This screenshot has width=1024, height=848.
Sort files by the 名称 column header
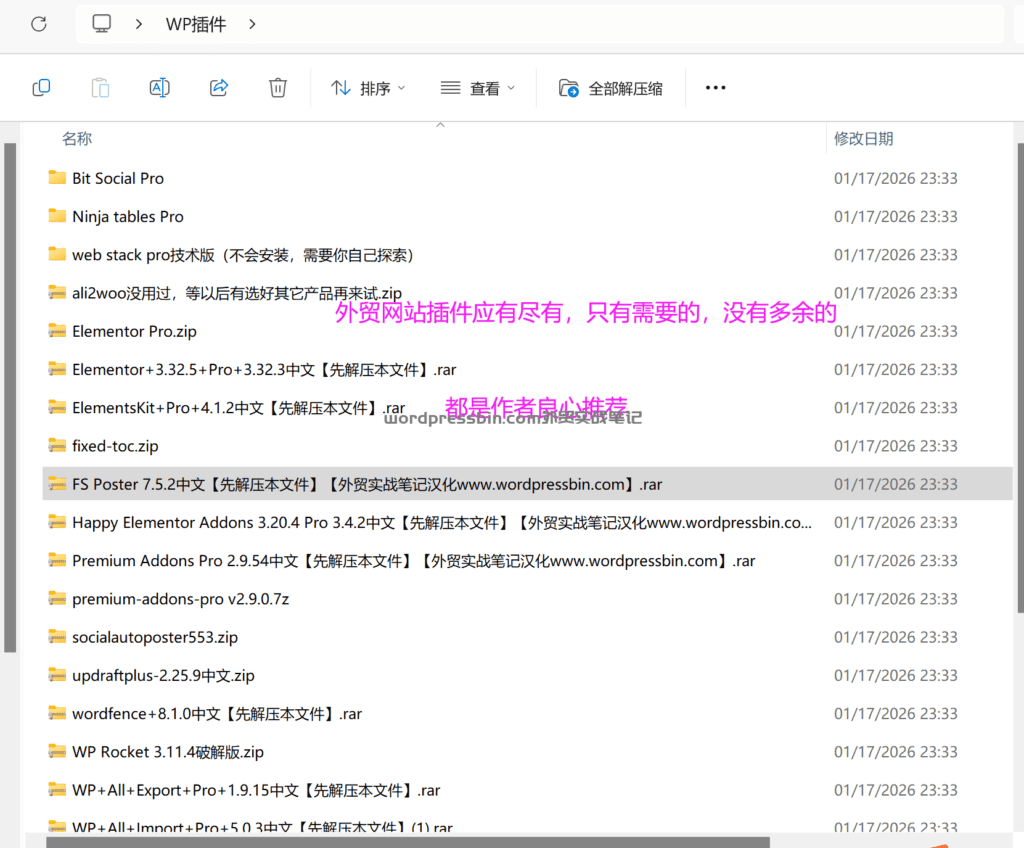pos(77,138)
